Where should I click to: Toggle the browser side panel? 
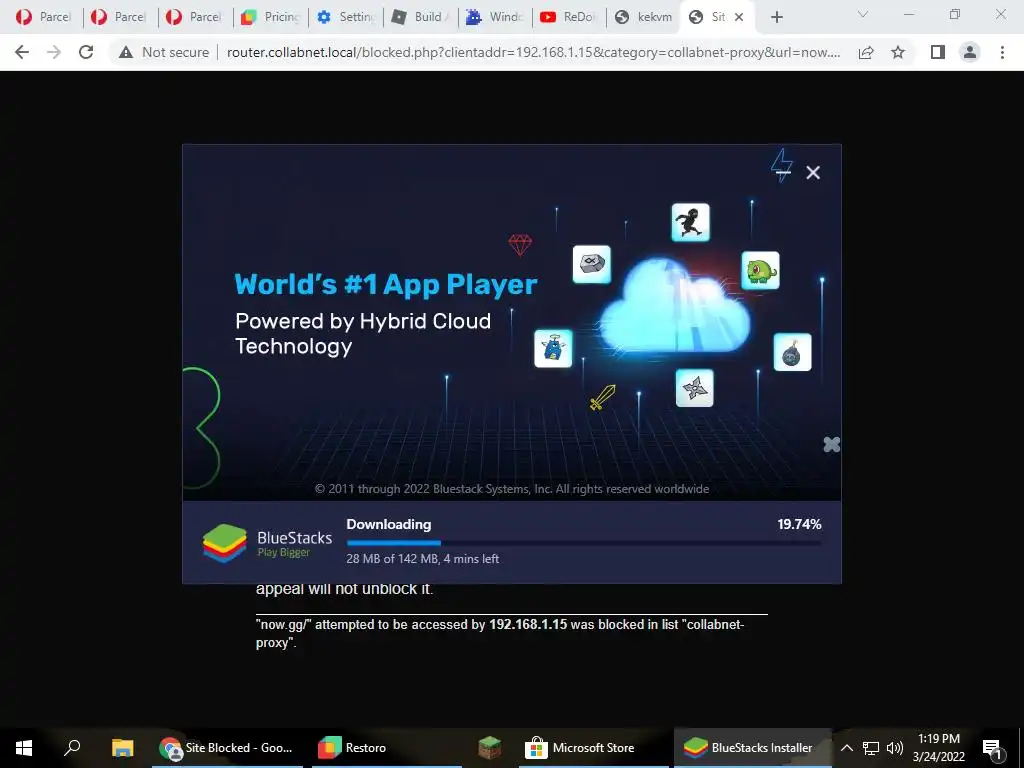[938, 52]
